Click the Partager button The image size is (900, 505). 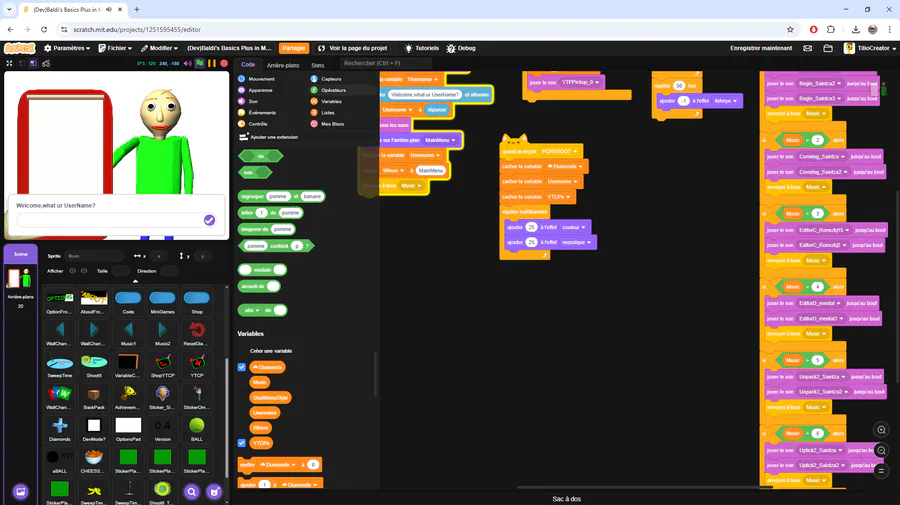point(293,48)
